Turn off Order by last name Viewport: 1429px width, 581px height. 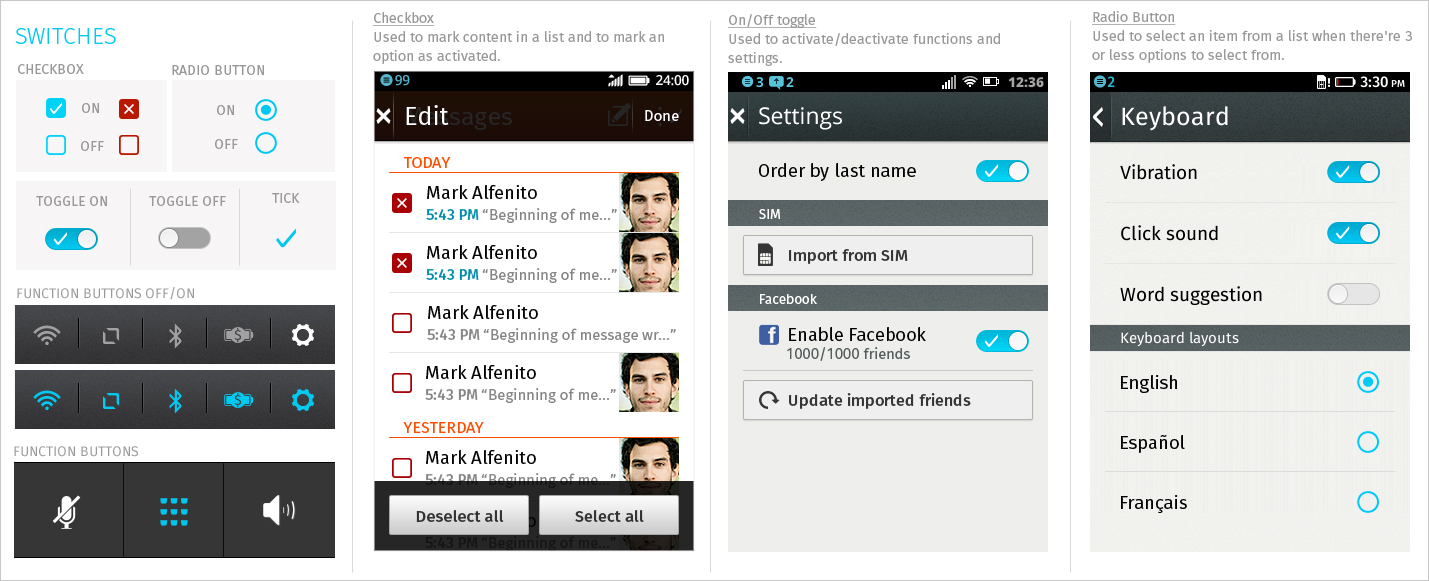click(1002, 171)
